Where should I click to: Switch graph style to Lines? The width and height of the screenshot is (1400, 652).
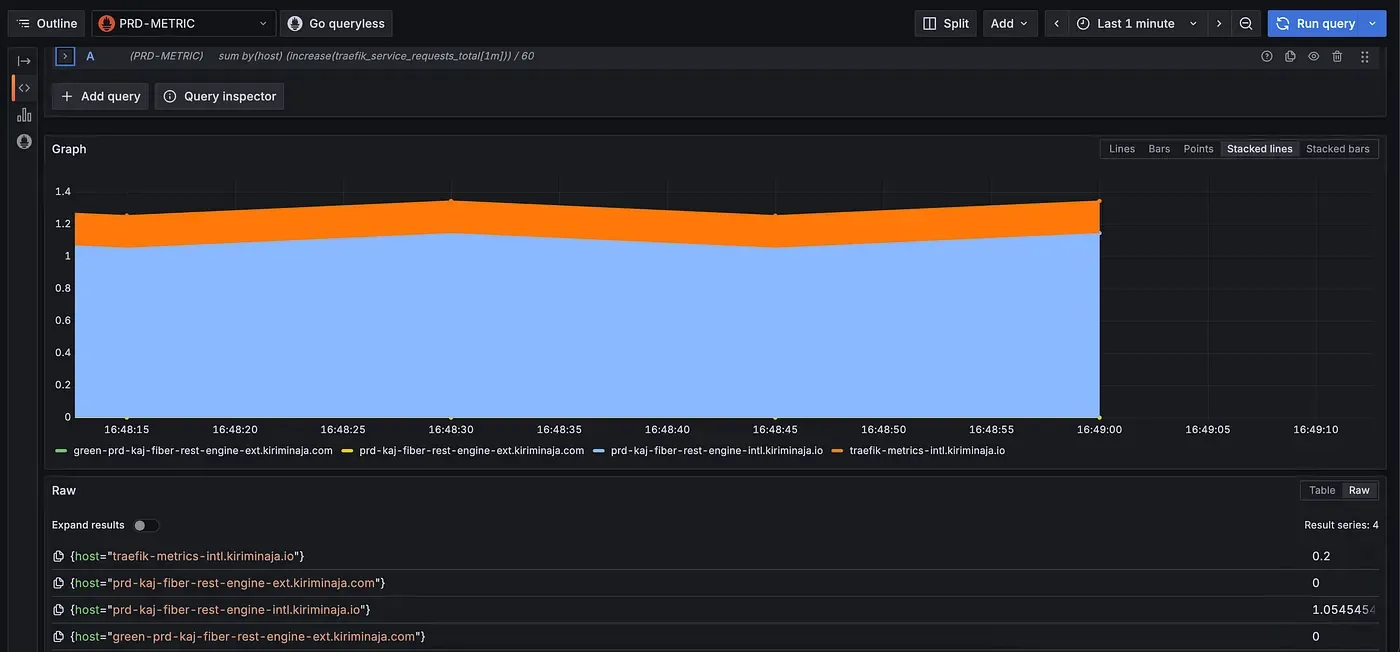[1121, 149]
